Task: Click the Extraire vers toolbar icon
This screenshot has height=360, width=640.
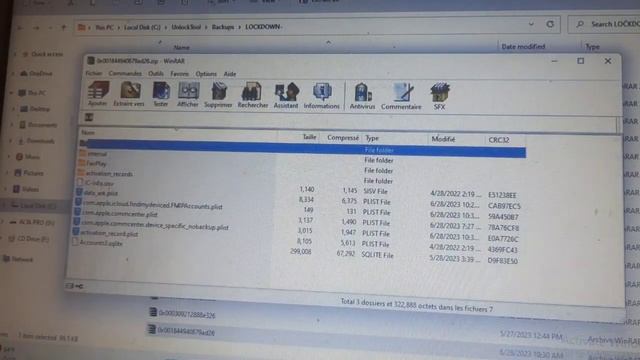Action: [x=129, y=94]
